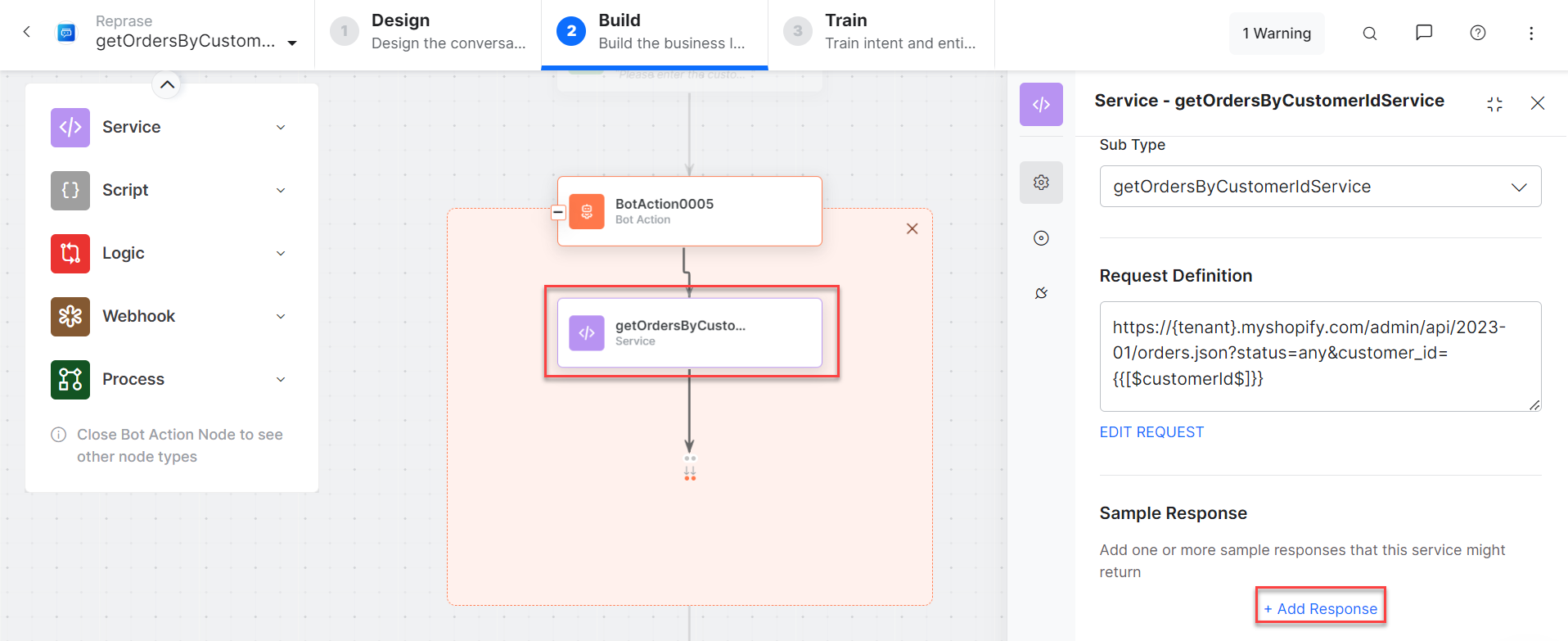The width and height of the screenshot is (1568, 641).
Task: Click the search magnifier icon in header
Action: 1369,34
